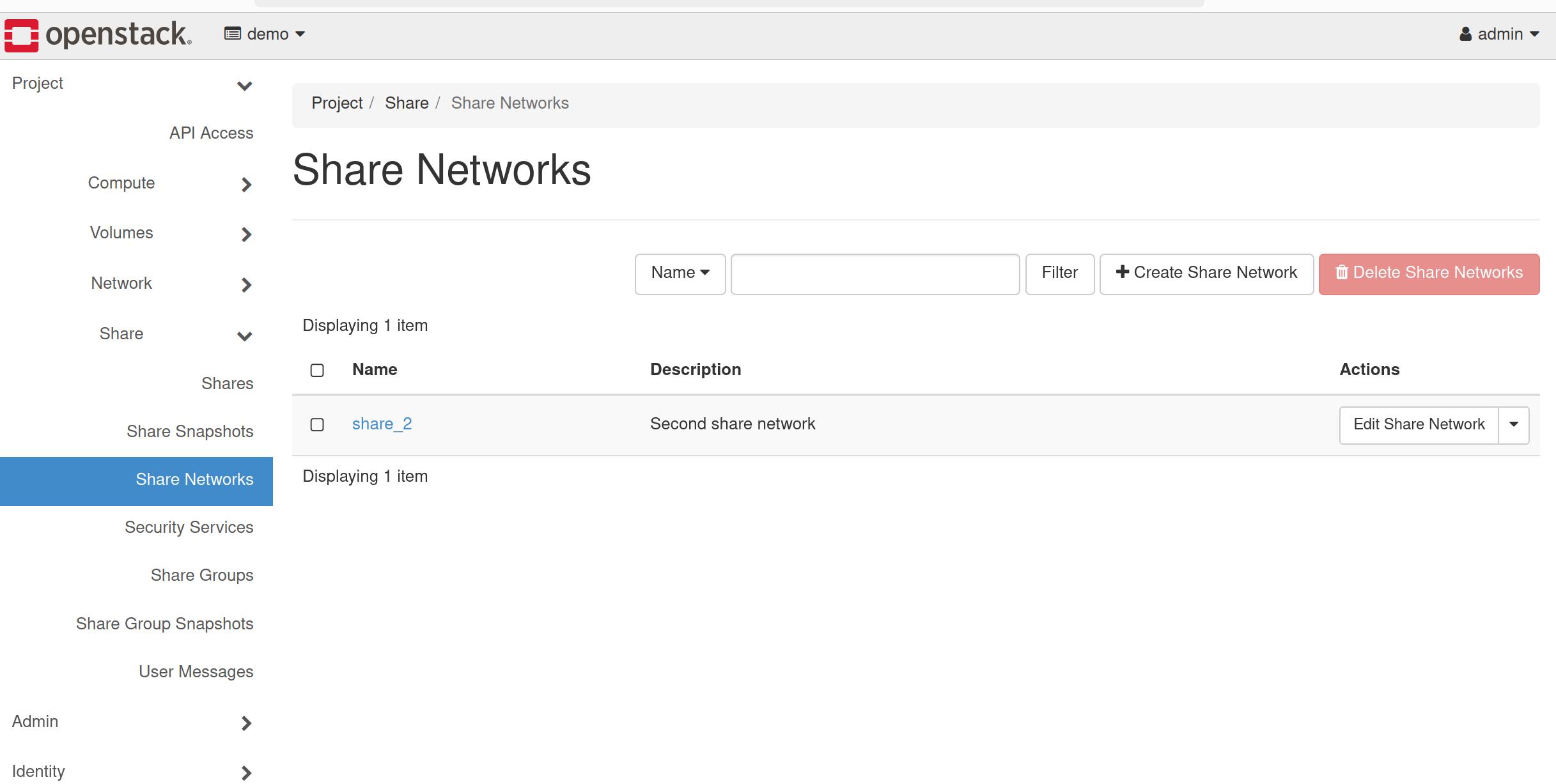Screen dimensions: 1556x784
Task: Click the filter text input field
Action: click(x=875, y=274)
